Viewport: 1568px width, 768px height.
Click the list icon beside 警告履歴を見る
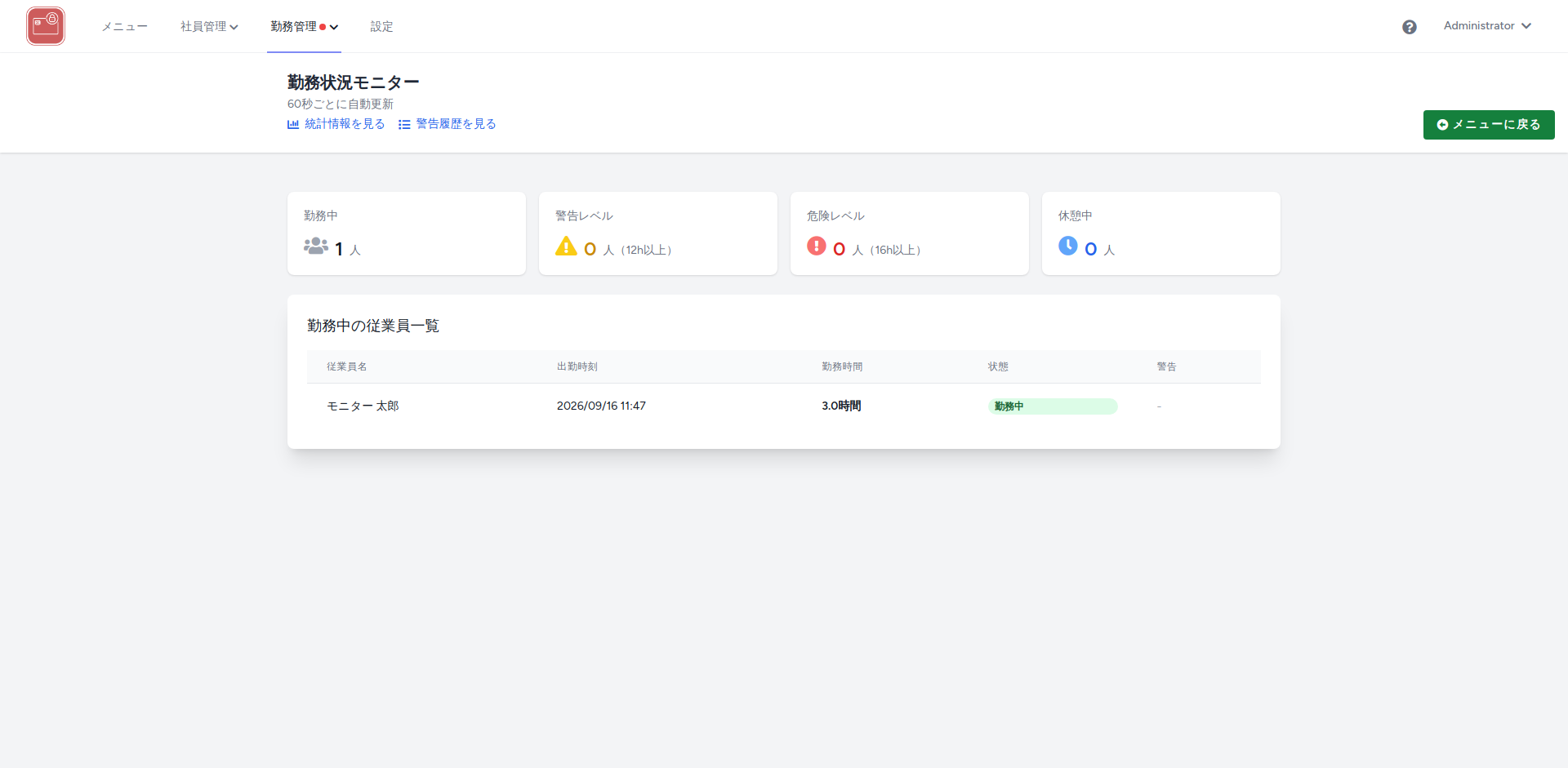(404, 124)
